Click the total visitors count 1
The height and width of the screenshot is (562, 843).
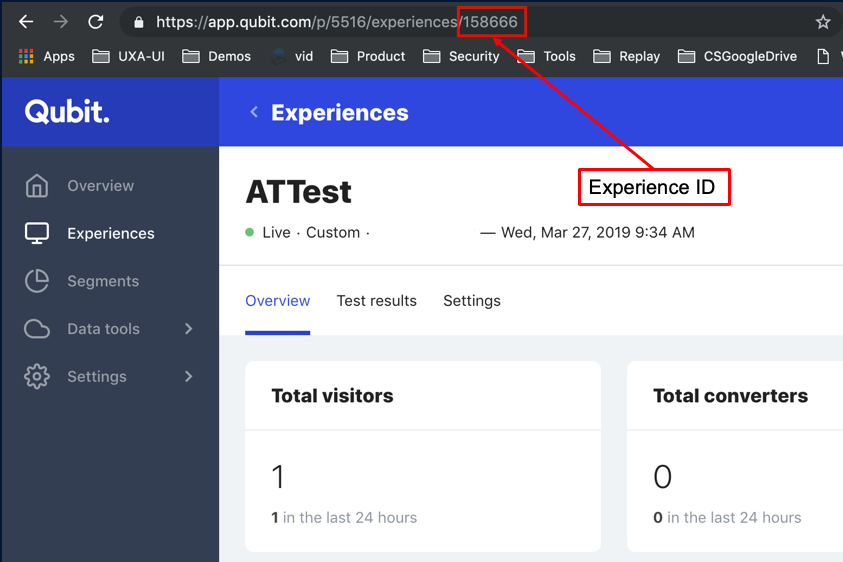(x=278, y=476)
